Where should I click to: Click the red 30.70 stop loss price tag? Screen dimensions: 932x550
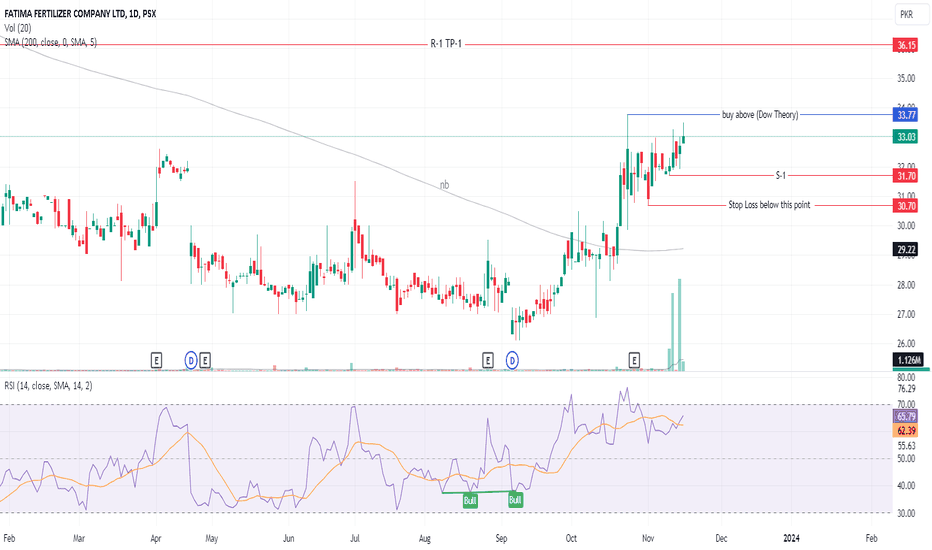(906, 206)
